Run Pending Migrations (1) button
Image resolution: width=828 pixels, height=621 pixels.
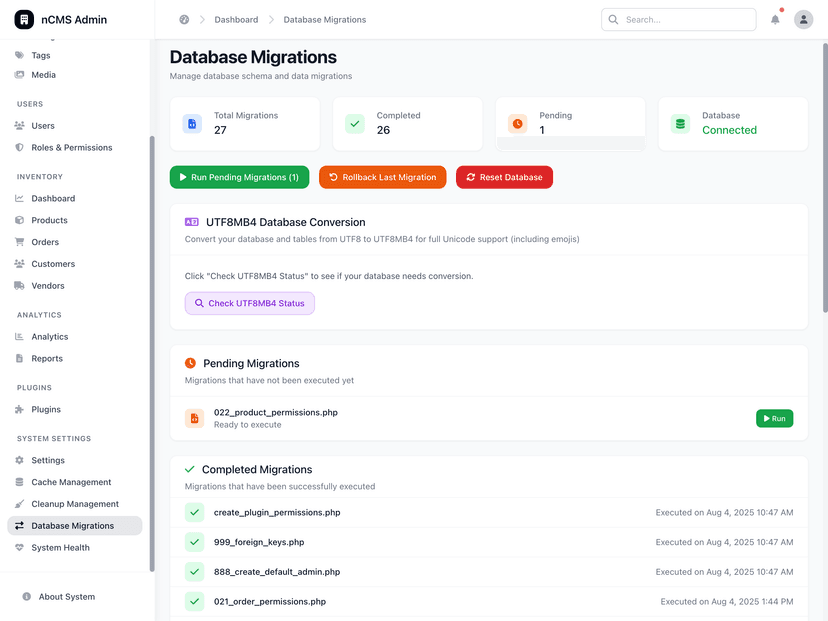(239, 177)
